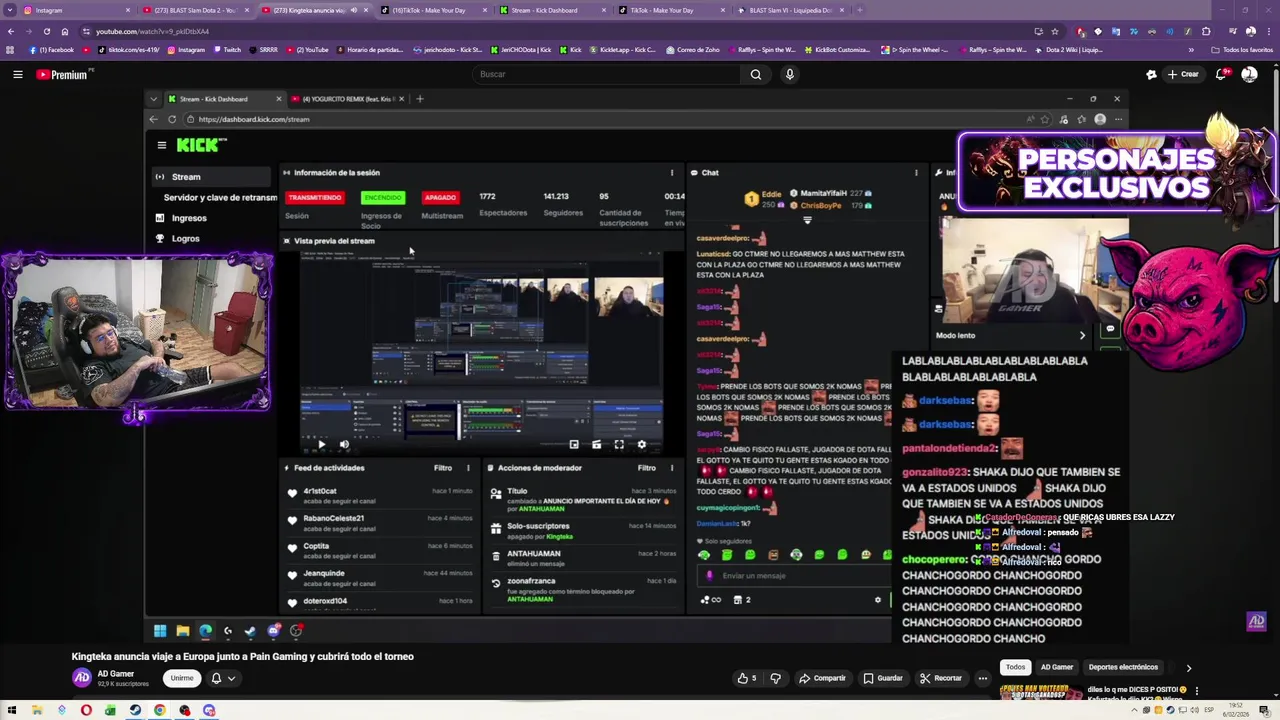Open Acciones de moderador Filtro
The image size is (1280, 720).
pyautogui.click(x=647, y=468)
